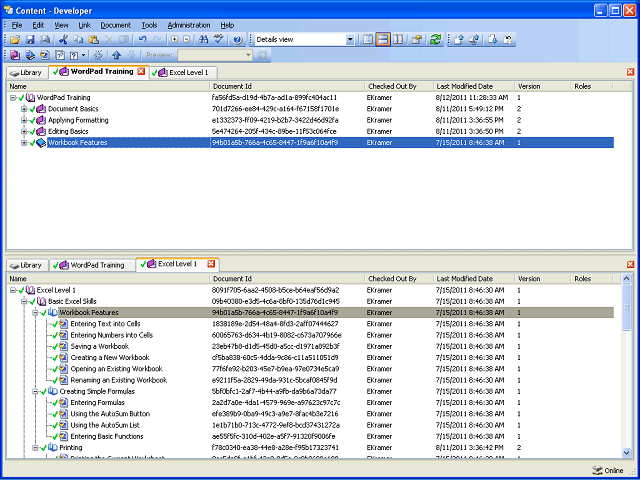Image resolution: width=640 pixels, height=480 pixels.
Task: Select Saving a Workbook topic
Action: (100, 347)
